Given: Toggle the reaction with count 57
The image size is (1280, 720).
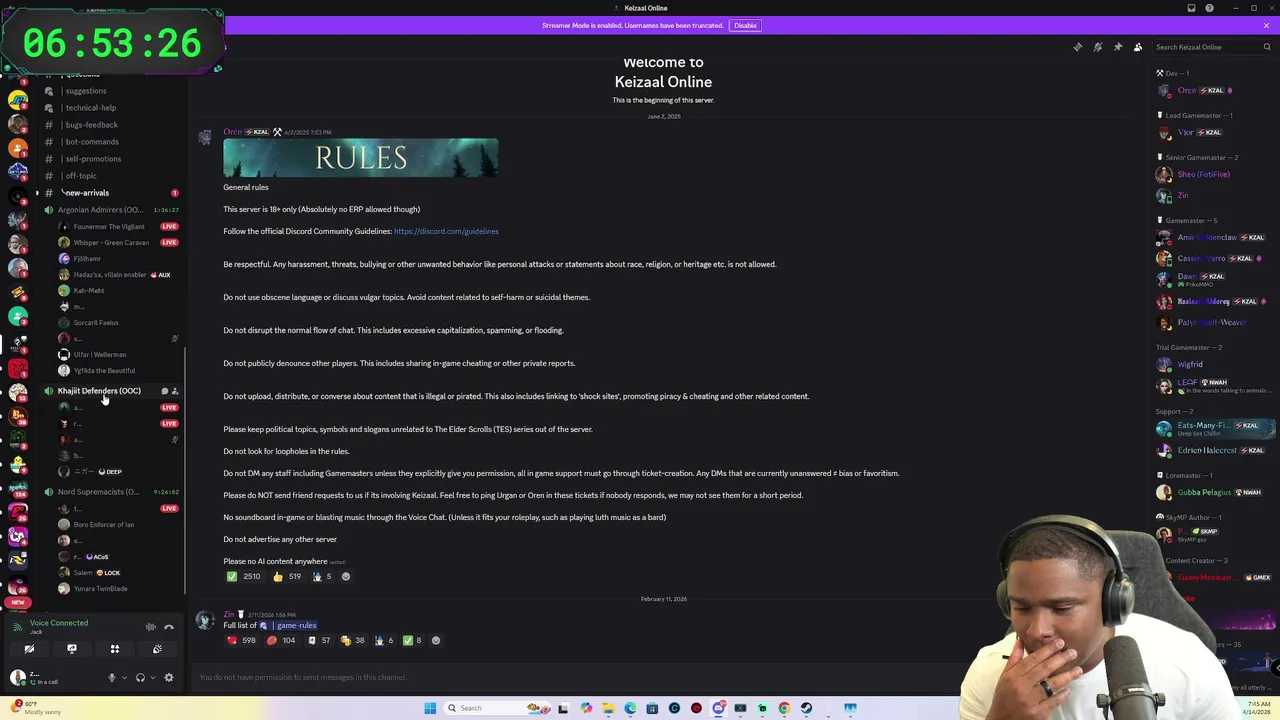Looking at the screenshot, I should (x=319, y=640).
